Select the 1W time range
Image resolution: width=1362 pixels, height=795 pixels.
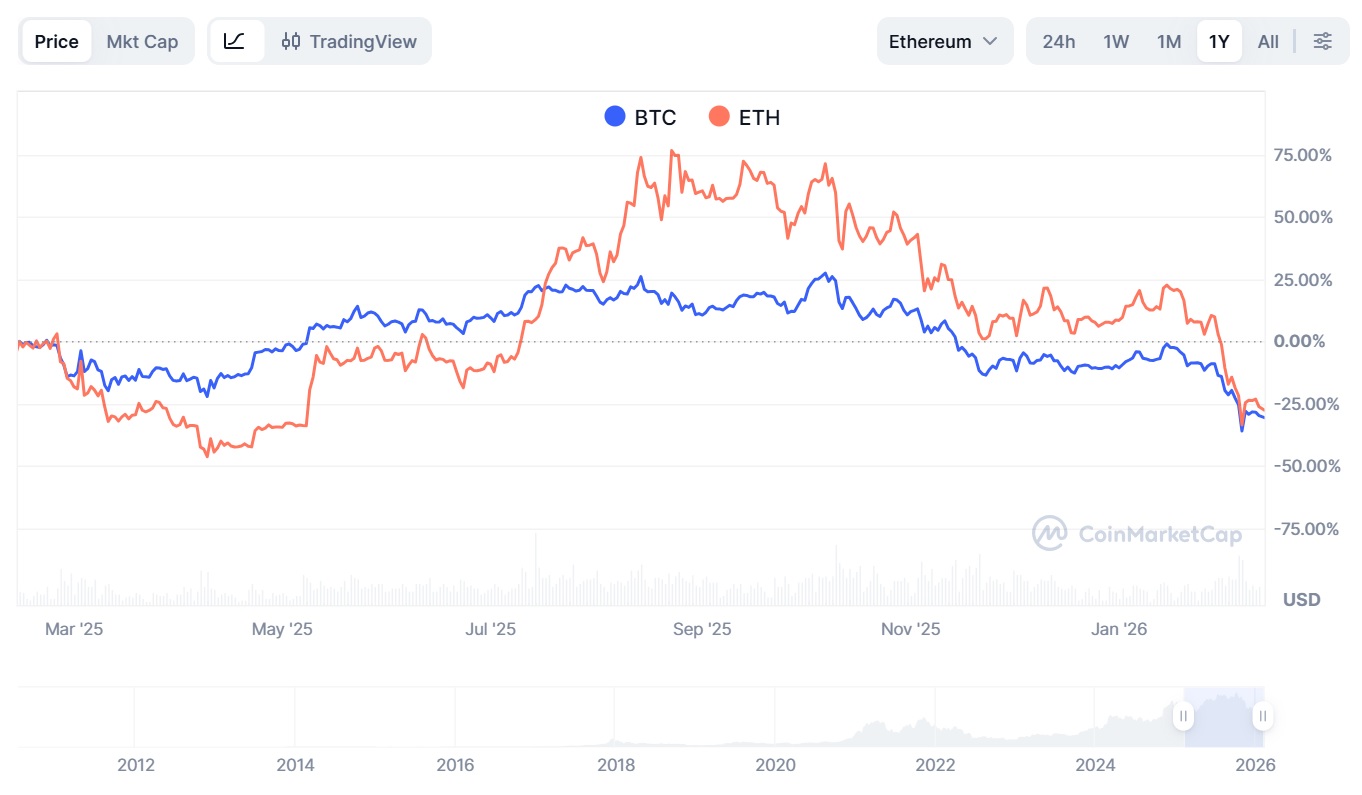point(1116,41)
